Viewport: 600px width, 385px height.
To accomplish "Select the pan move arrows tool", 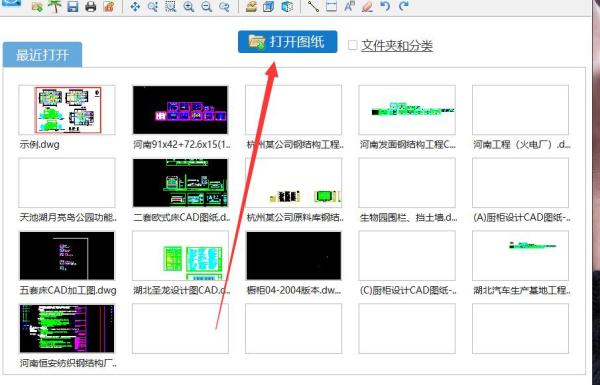I will click(x=135, y=7).
